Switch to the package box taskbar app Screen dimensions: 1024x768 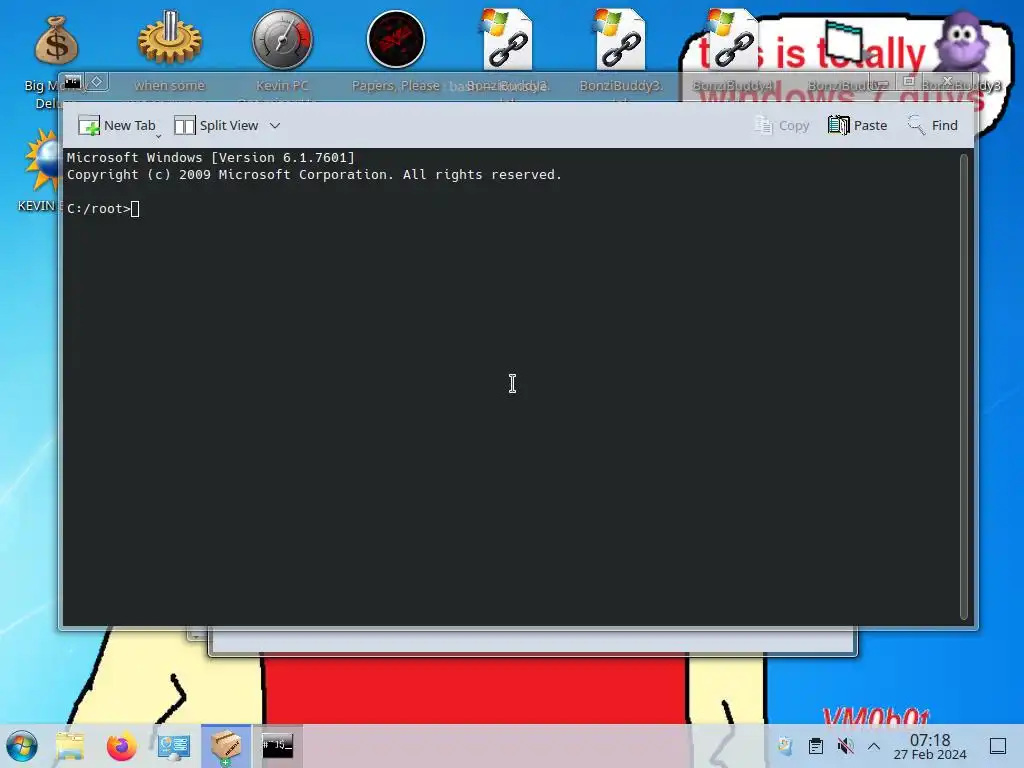[x=225, y=746]
